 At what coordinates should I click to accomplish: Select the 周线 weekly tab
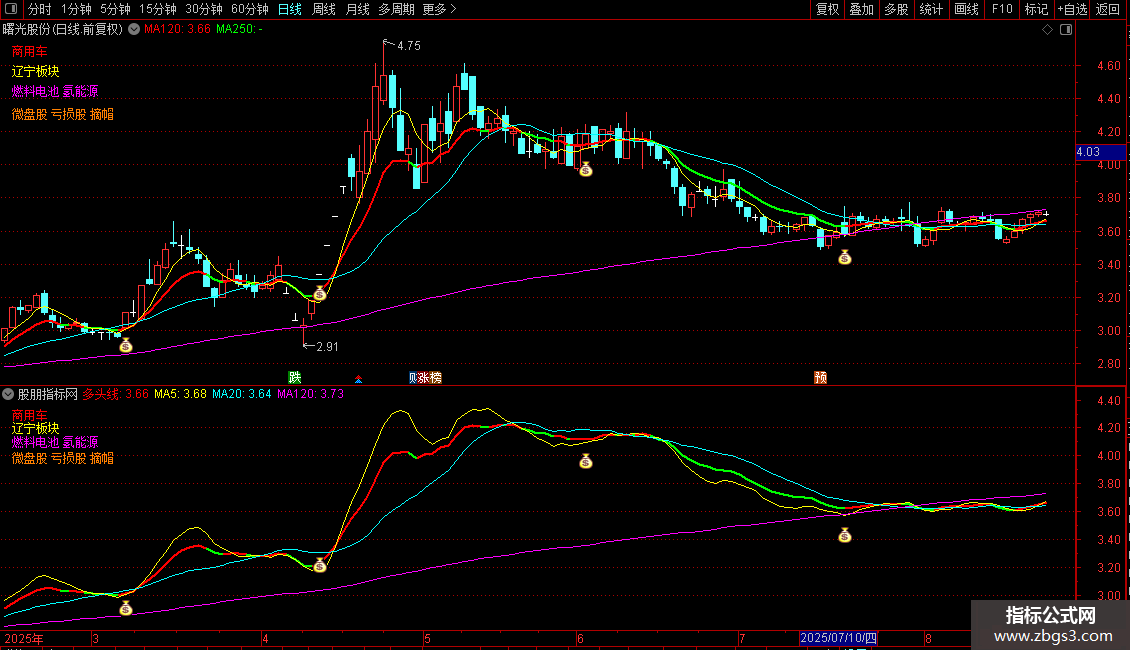324,9
